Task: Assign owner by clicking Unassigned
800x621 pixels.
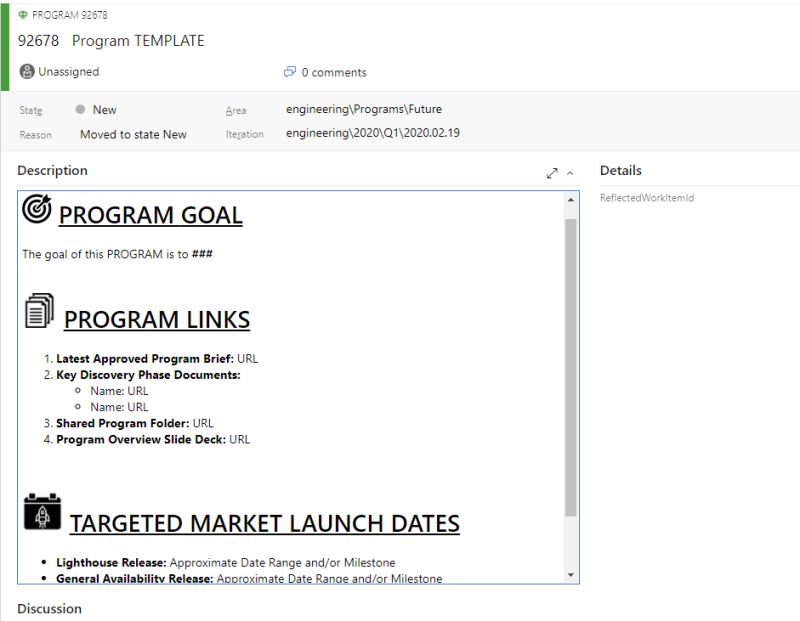Action: [x=68, y=71]
